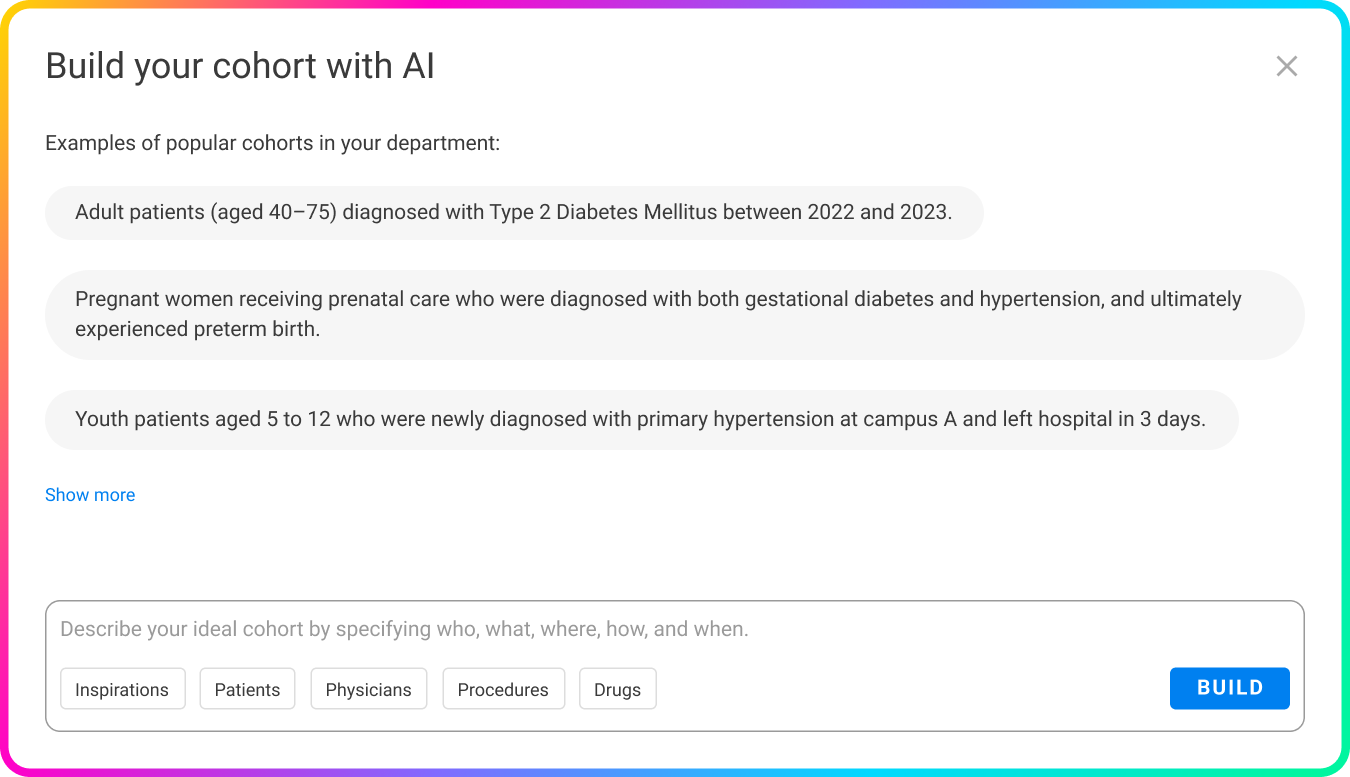Close the Build your cohort dialog
This screenshot has width=1350, height=777.
tap(1286, 66)
